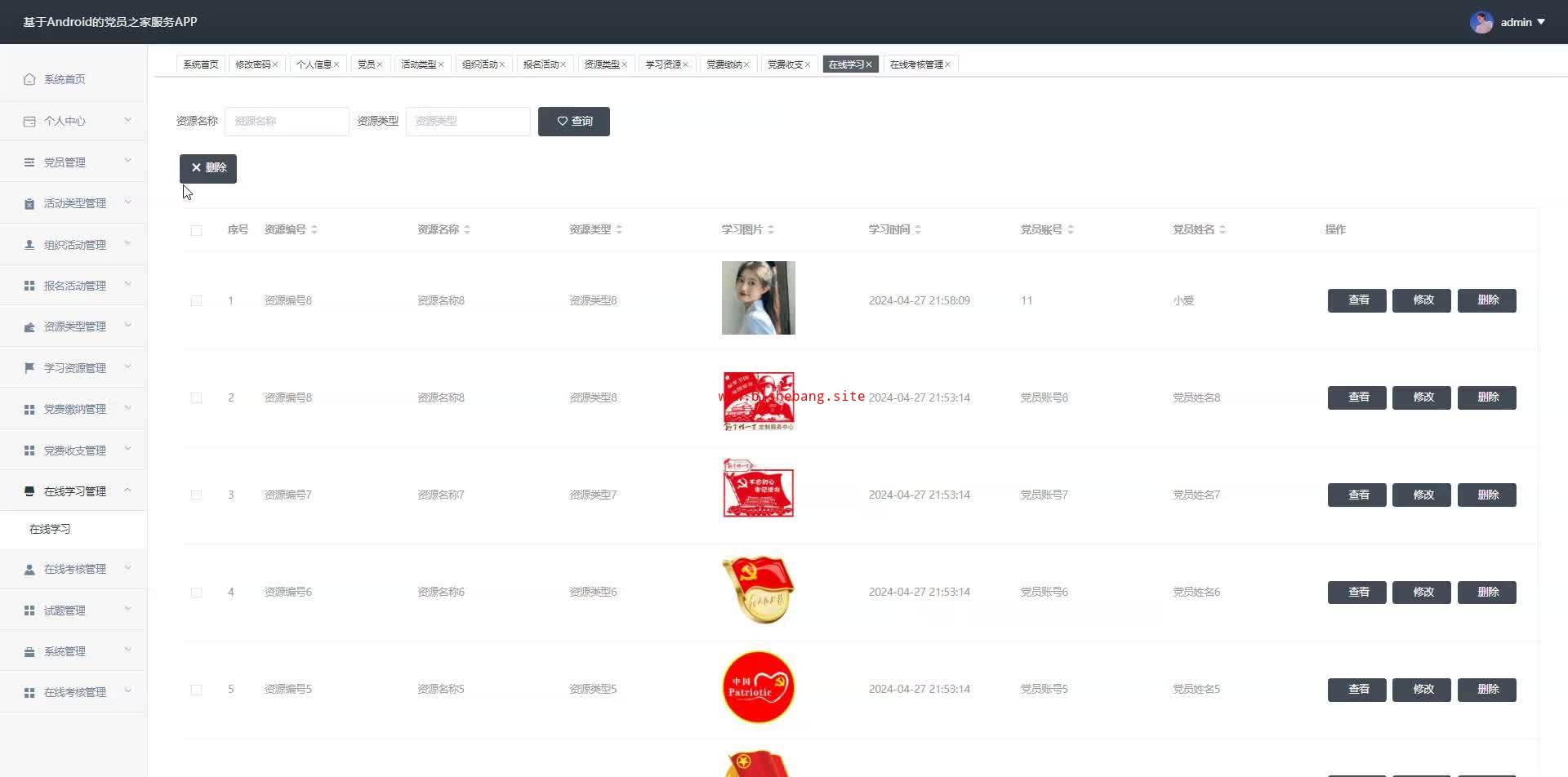The height and width of the screenshot is (777, 1568).
Task: Click the briefcase icon beside 系统管理
Action: [x=29, y=651]
